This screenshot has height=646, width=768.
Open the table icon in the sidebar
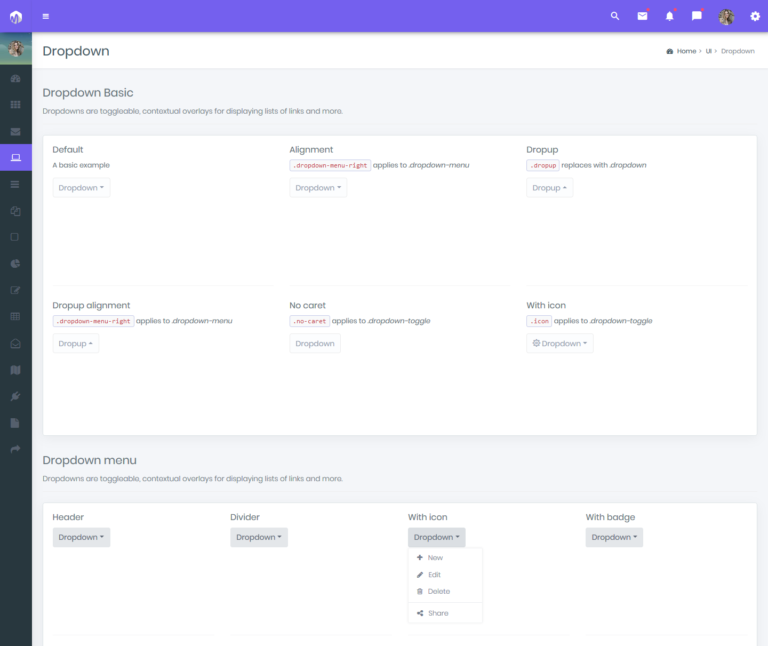coord(16,316)
